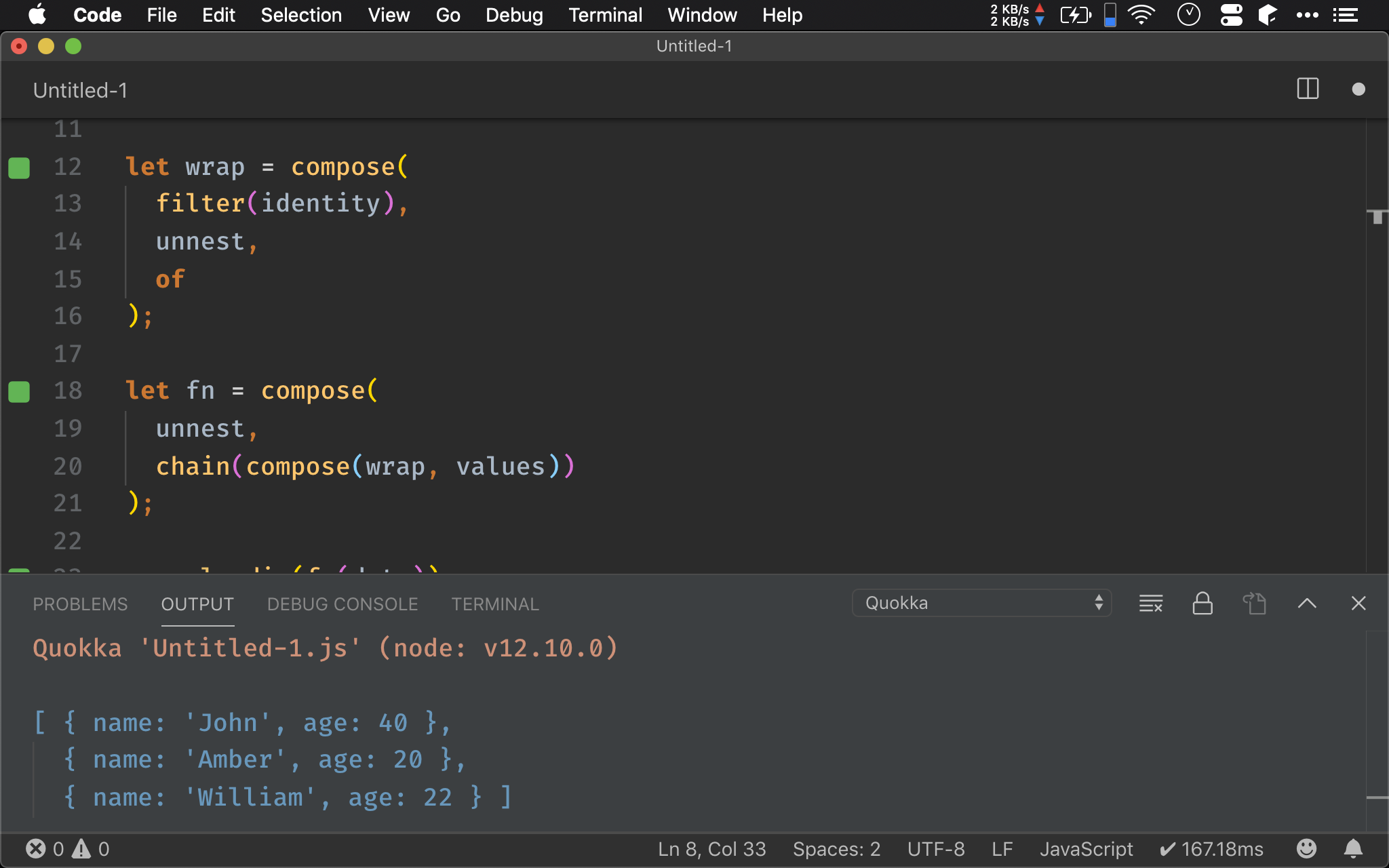Open the Debug menu
The width and height of the screenshot is (1389, 868).
514,15
